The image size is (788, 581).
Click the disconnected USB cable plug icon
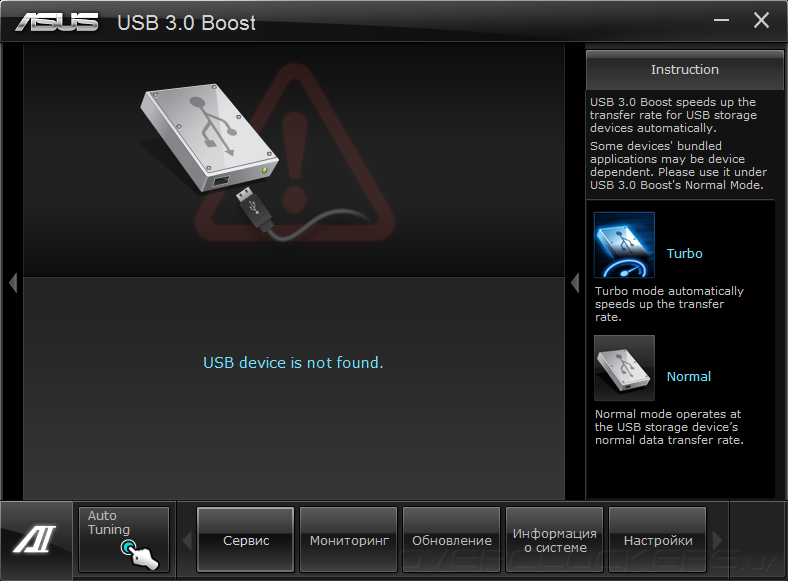(x=255, y=208)
